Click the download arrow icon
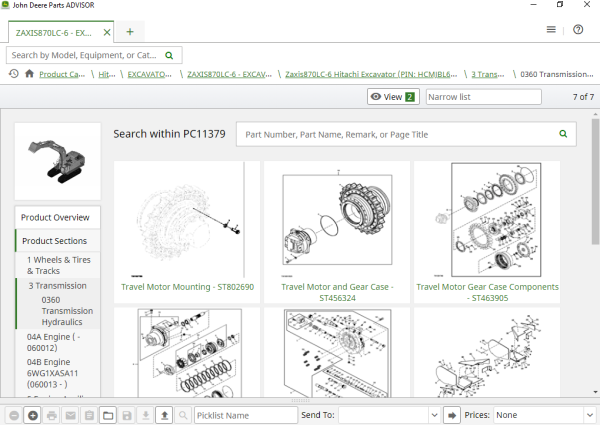This screenshot has height=425, width=600. coord(145,415)
